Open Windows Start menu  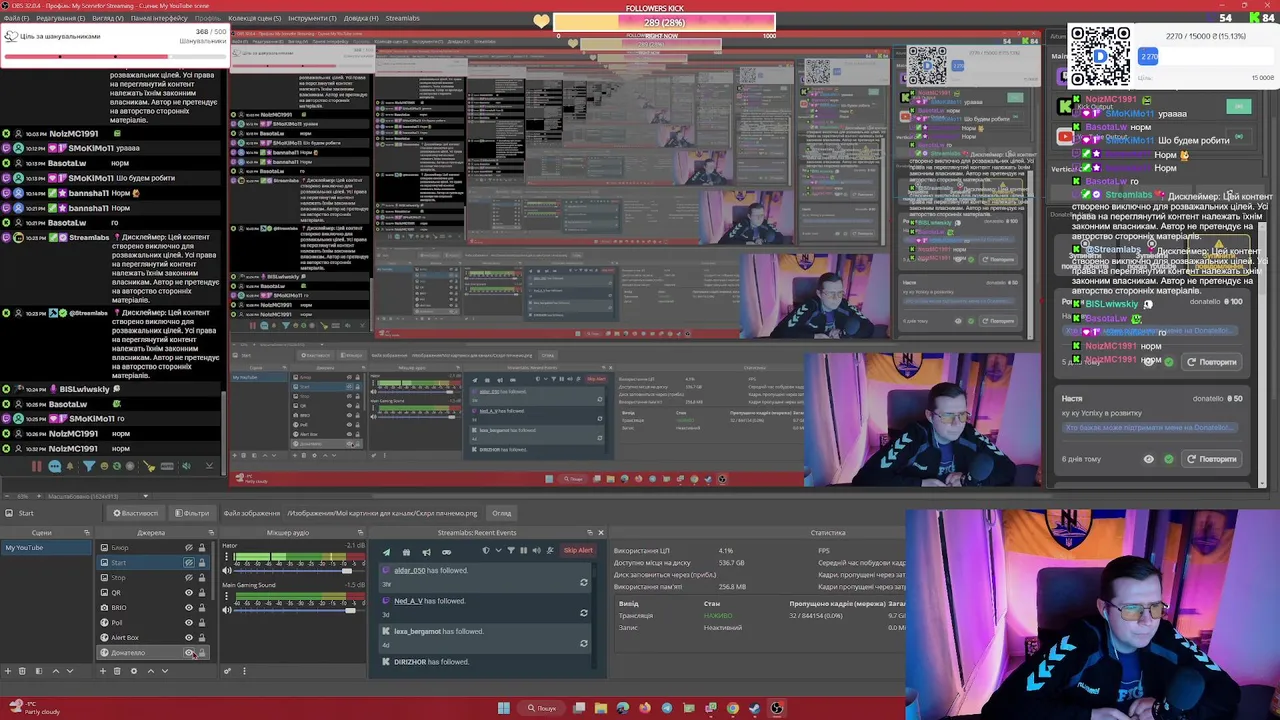tap(503, 708)
